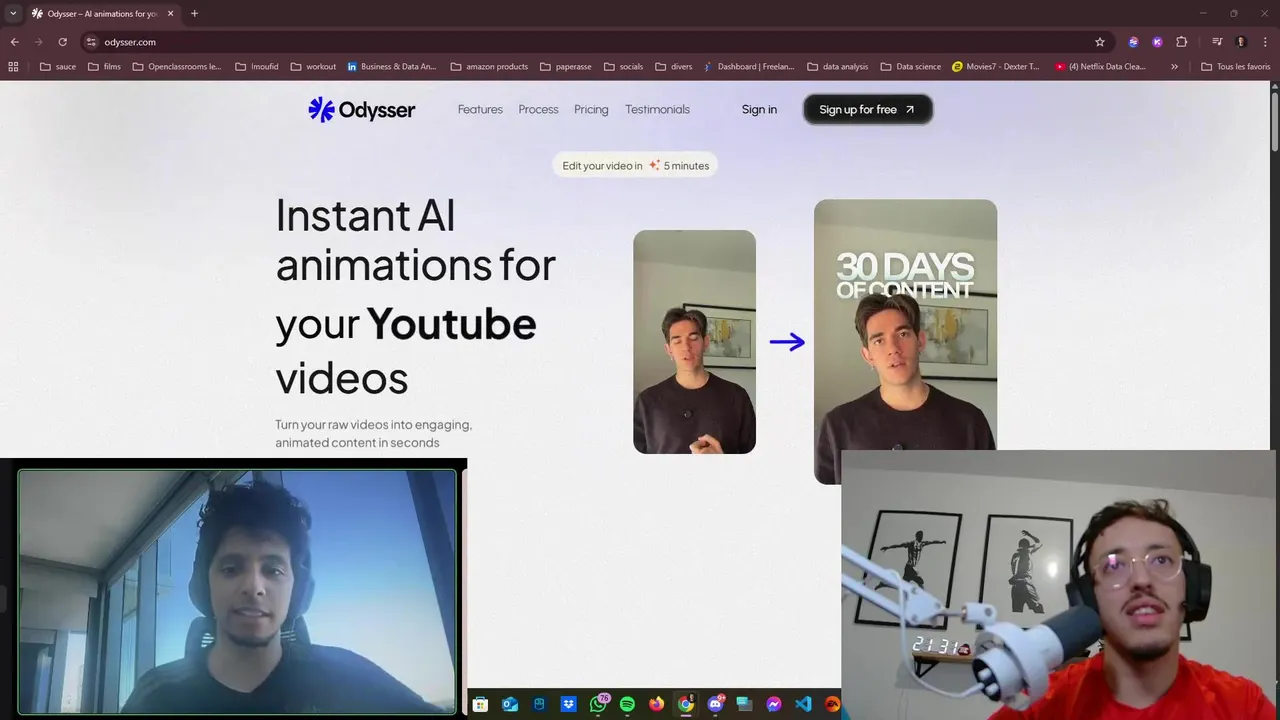Click the Odysser logo
The image size is (1280, 720).
point(361,110)
